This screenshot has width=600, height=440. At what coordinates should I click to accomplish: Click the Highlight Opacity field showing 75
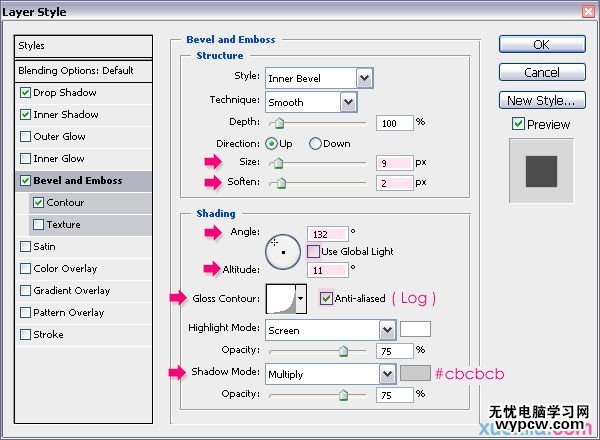click(395, 351)
